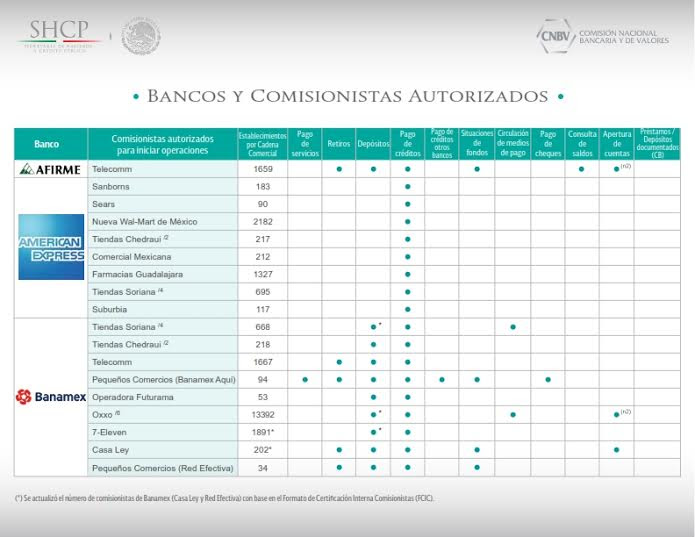The image size is (695, 537).
Task: Click the Circulación de medios dot for Oxxo
Action: [513, 415]
